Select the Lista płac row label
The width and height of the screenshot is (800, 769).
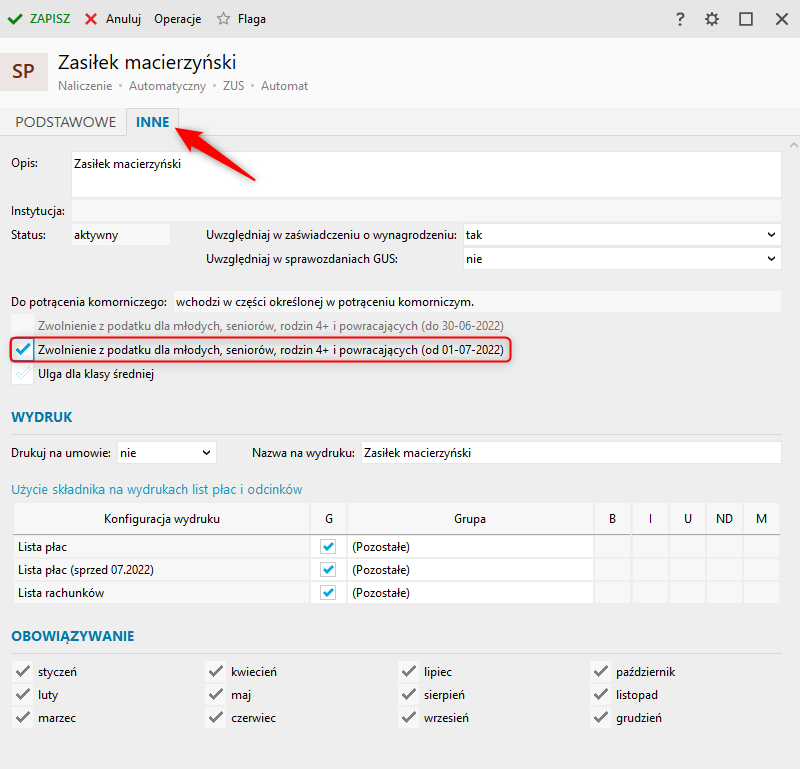click(x=42, y=547)
